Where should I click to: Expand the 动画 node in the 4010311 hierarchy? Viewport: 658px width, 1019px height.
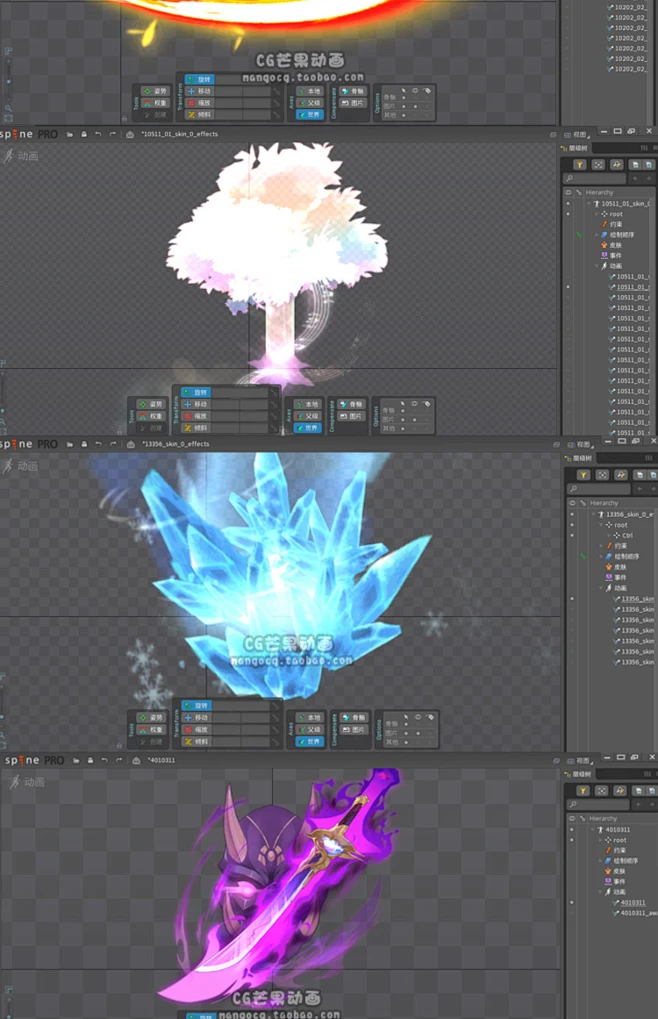601,892
